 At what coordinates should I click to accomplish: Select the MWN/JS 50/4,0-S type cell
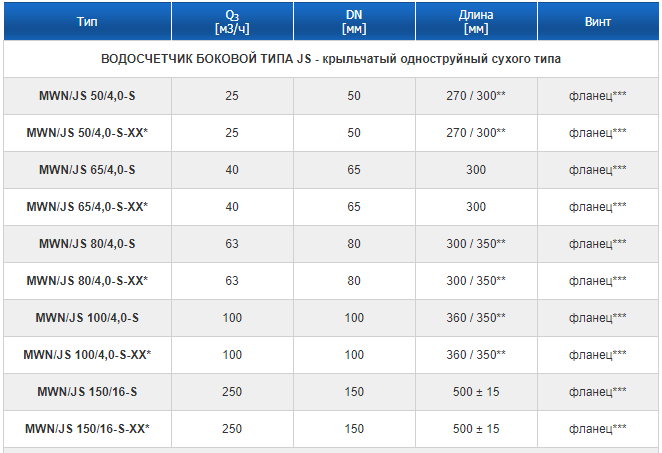87,96
